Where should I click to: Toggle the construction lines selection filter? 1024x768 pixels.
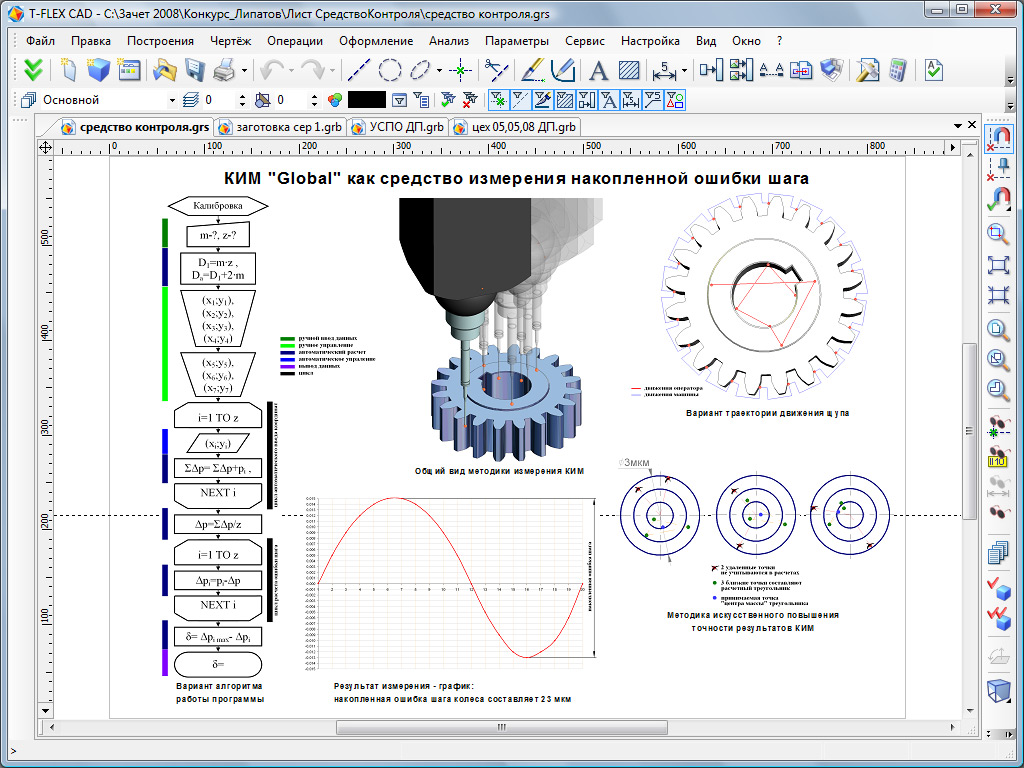coord(520,100)
